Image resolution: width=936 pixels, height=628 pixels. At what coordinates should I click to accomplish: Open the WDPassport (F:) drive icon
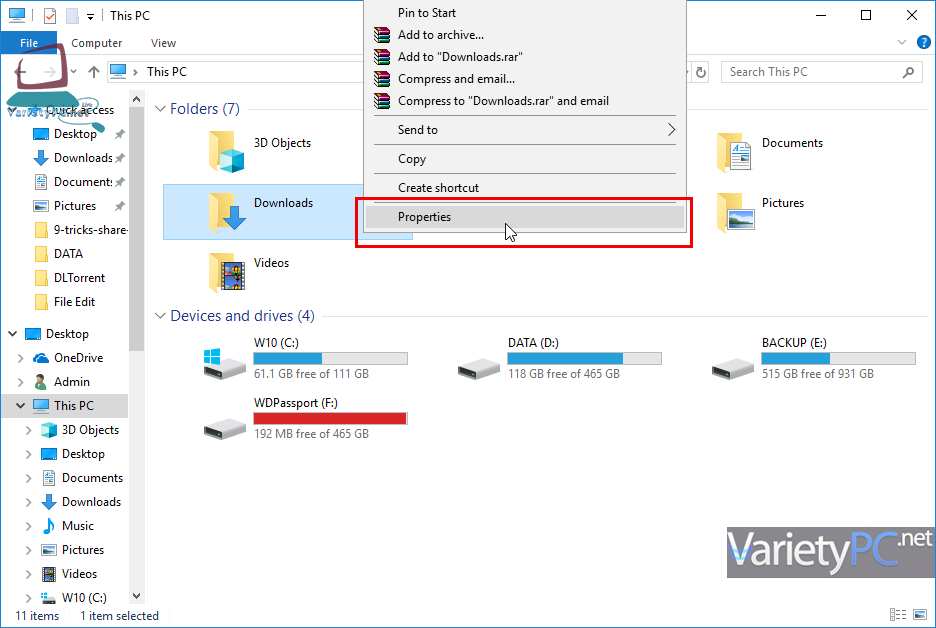click(x=225, y=425)
